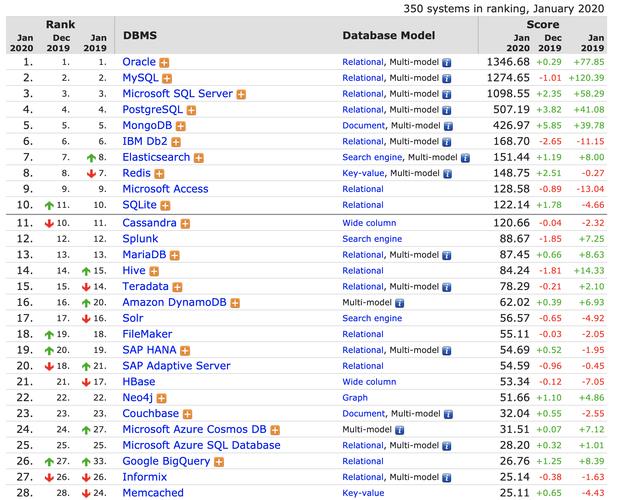The image size is (617, 500).
Task: Open the plus icon beside Teradata
Action: 177,287
